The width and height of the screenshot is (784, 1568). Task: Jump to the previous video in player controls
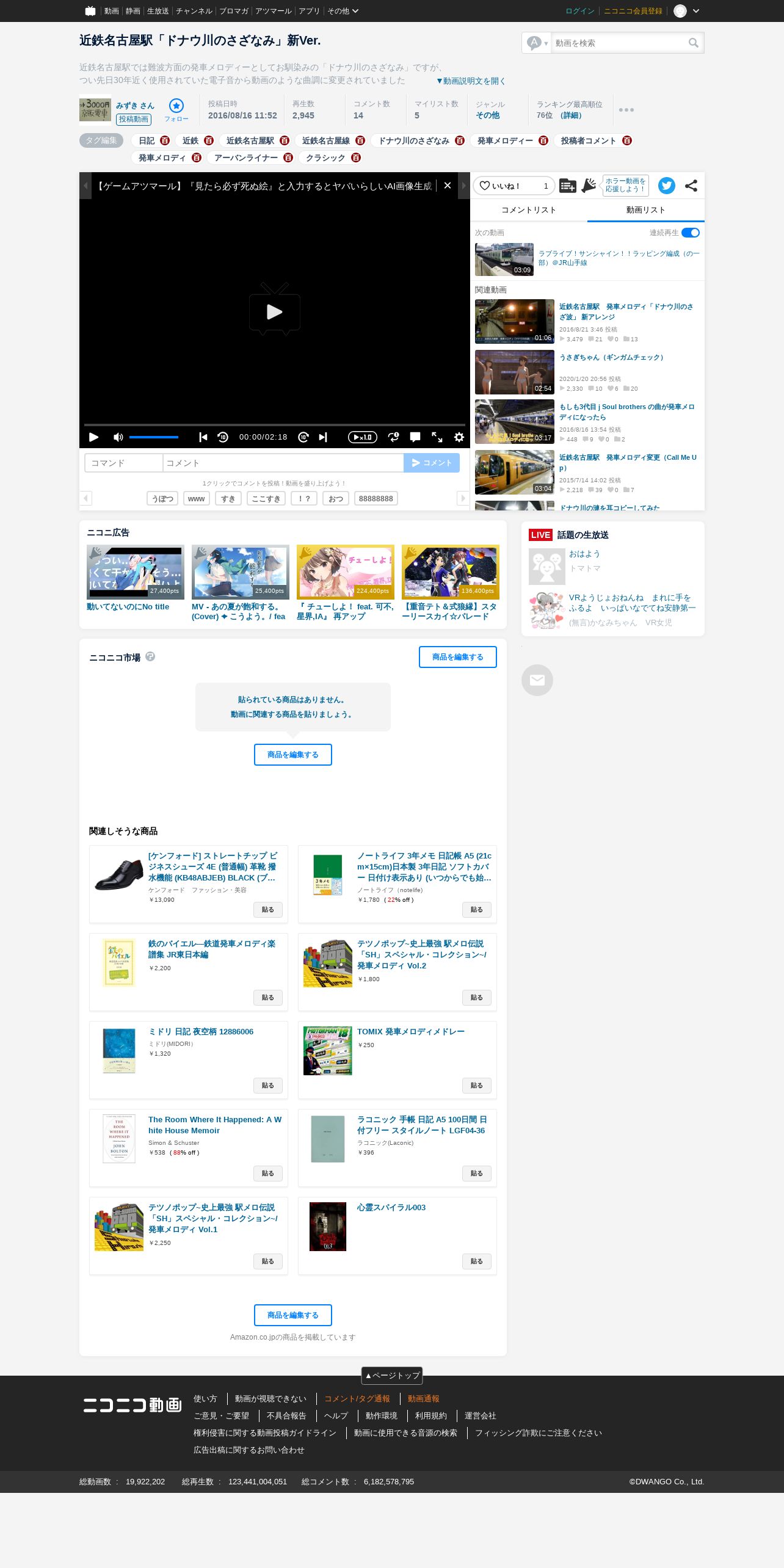coord(203,437)
